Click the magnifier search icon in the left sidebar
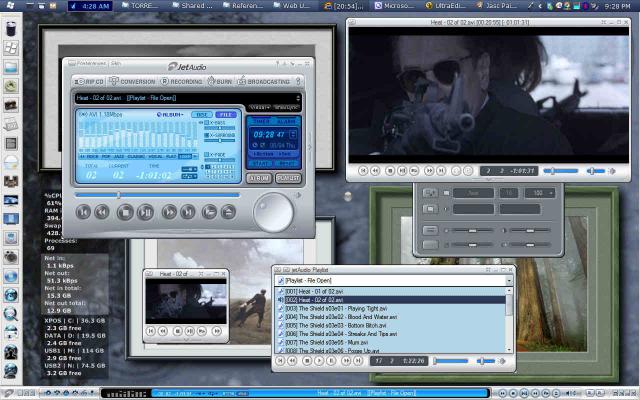The image size is (640, 400). click(11, 314)
